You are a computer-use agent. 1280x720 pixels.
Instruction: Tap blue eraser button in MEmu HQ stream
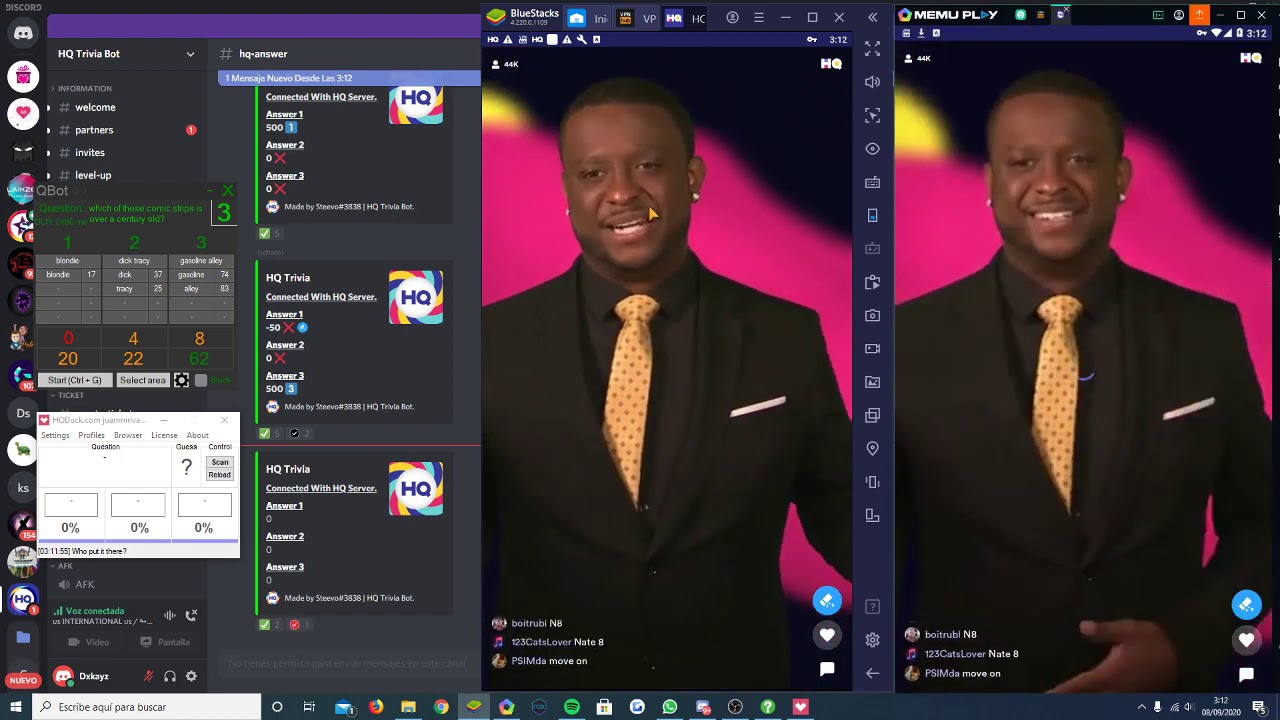tap(1246, 605)
